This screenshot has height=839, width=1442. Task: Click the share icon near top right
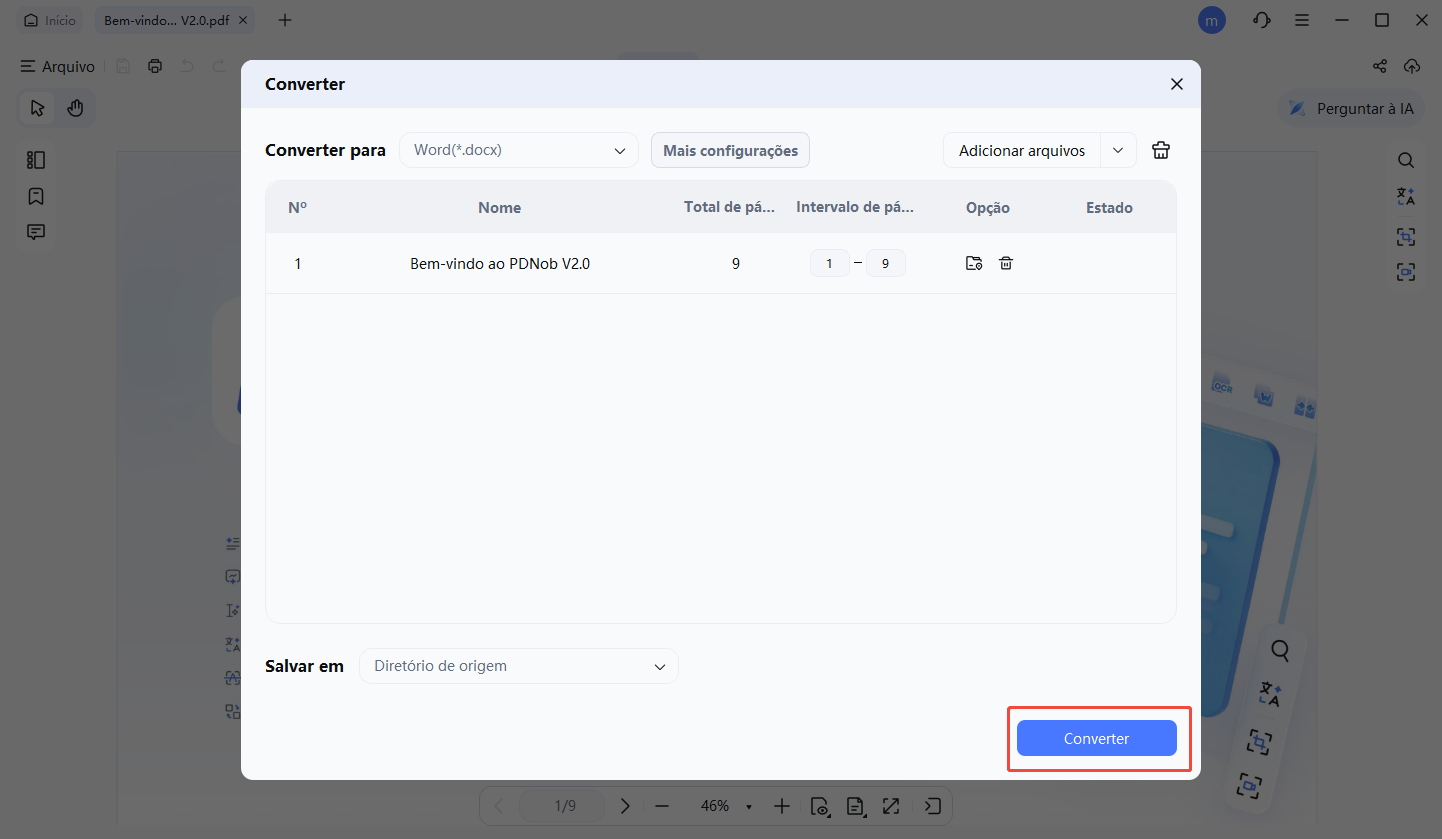tap(1380, 66)
